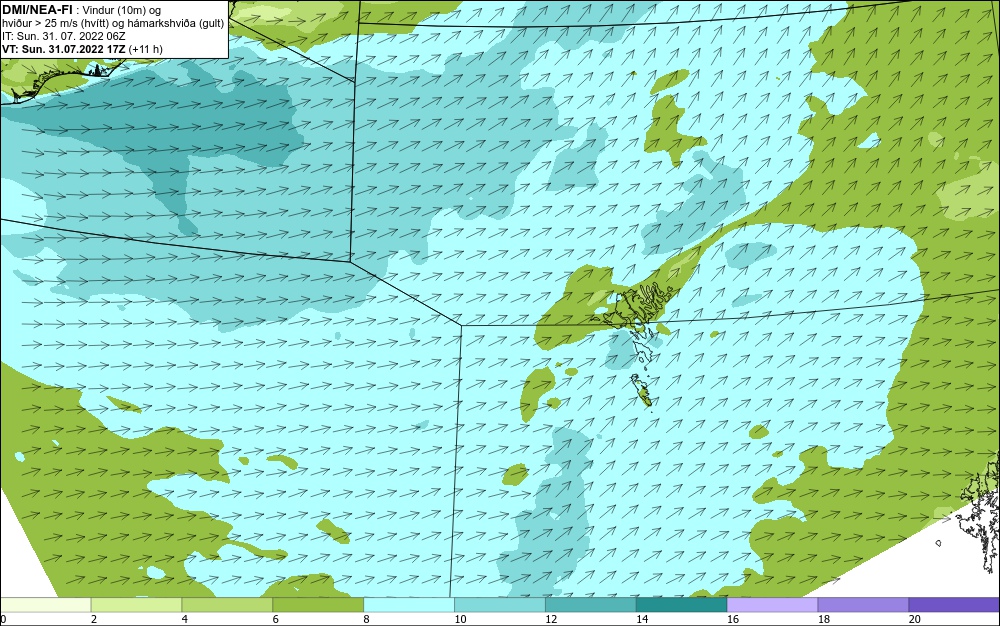This screenshot has height=626, width=1000.
Task: Click the dark violet swatch above 20 m/s
Action: pyautogui.click(x=954, y=604)
